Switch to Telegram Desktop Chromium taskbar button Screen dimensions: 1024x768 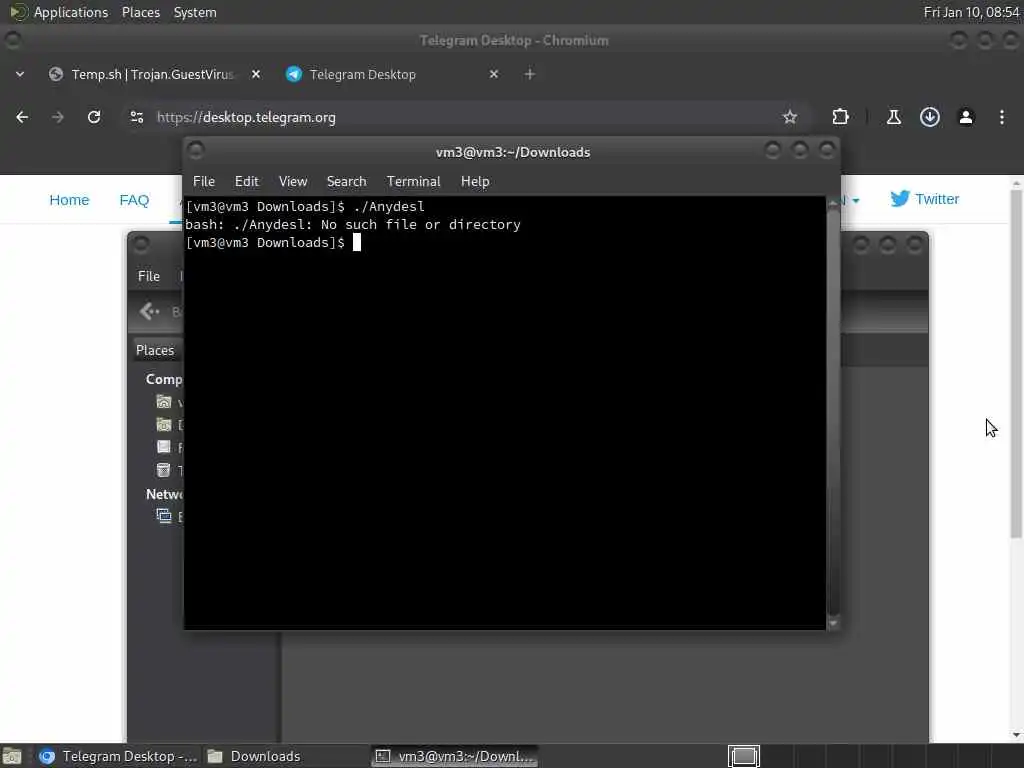pos(117,757)
